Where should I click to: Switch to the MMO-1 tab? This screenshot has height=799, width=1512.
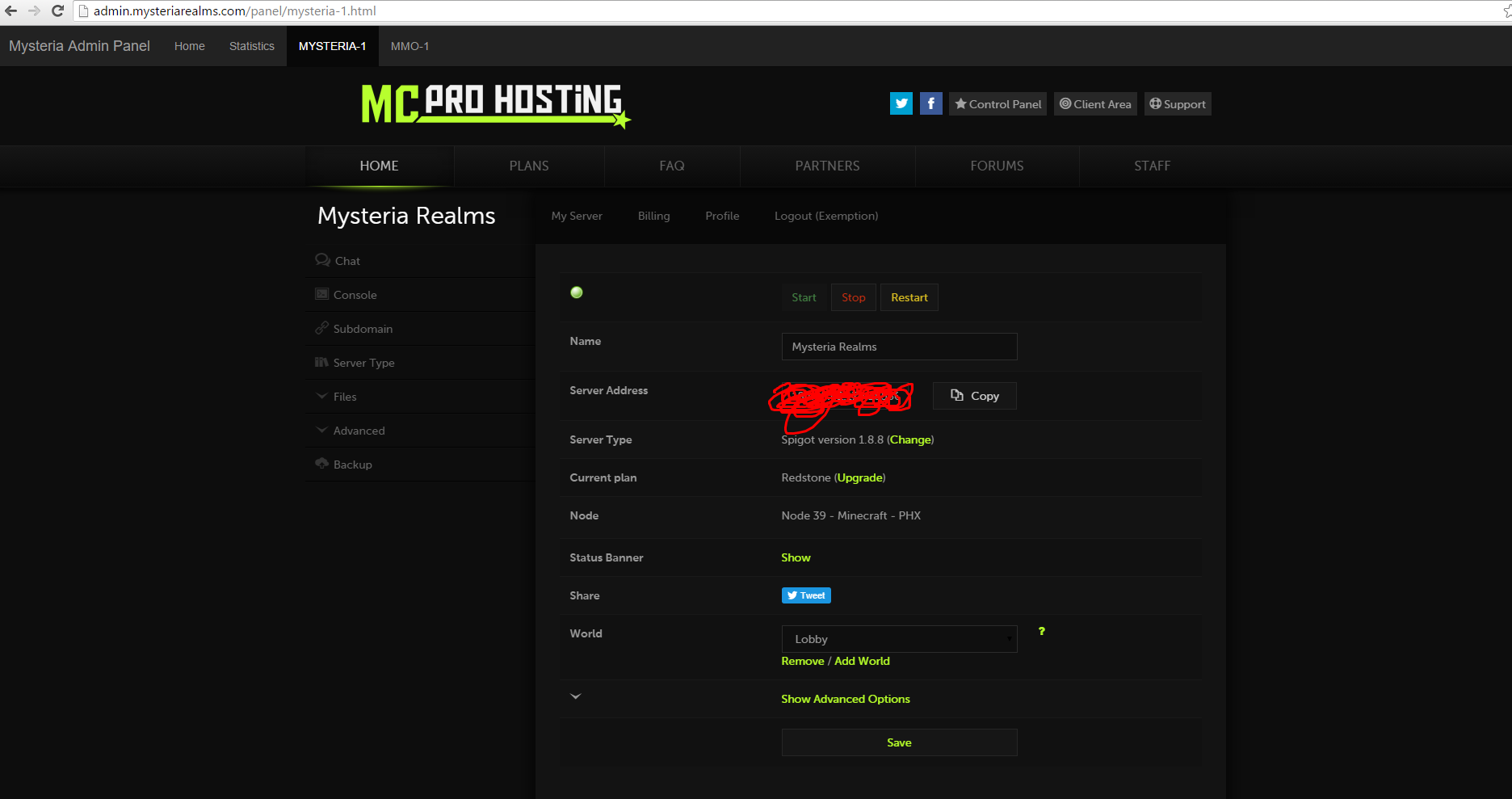coord(409,46)
